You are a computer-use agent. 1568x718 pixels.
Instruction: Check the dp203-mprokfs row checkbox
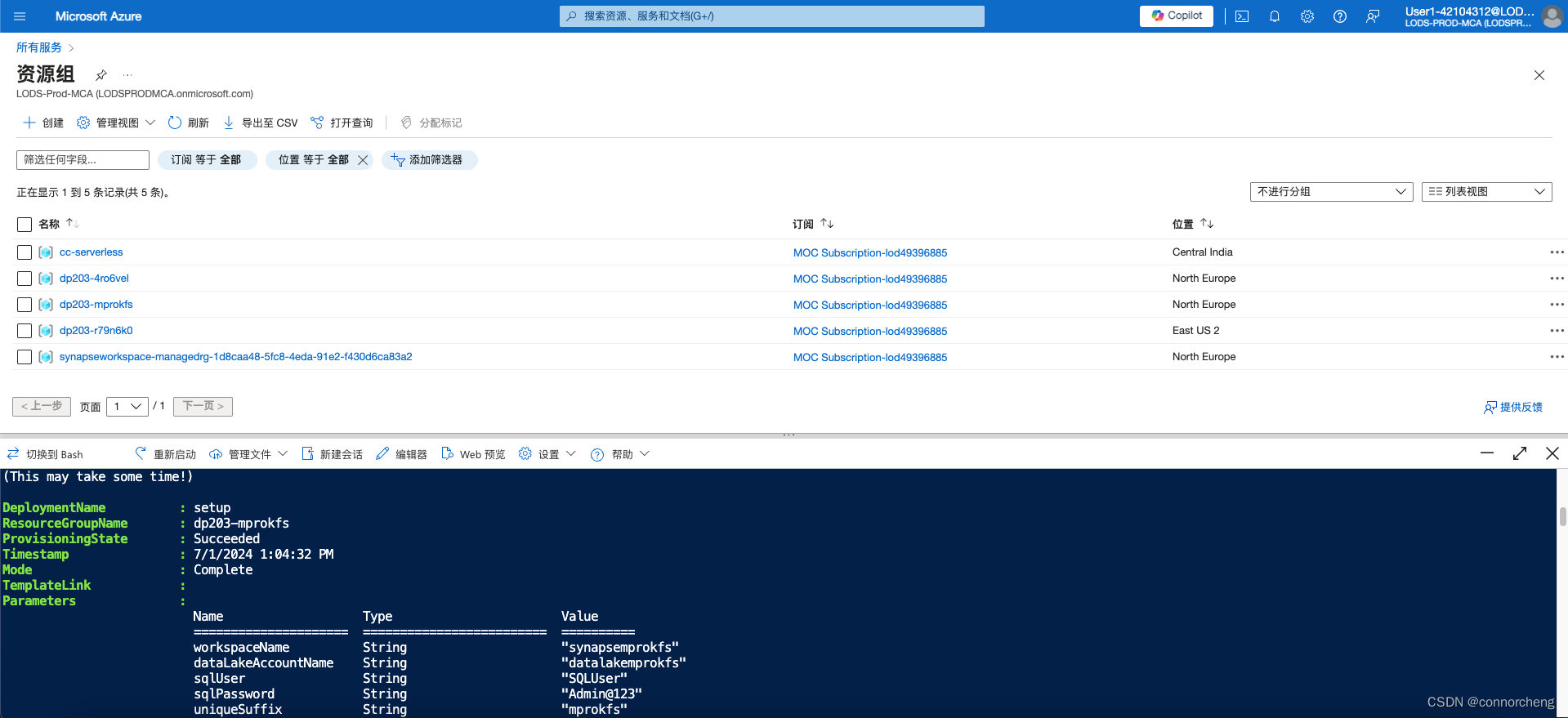(25, 305)
